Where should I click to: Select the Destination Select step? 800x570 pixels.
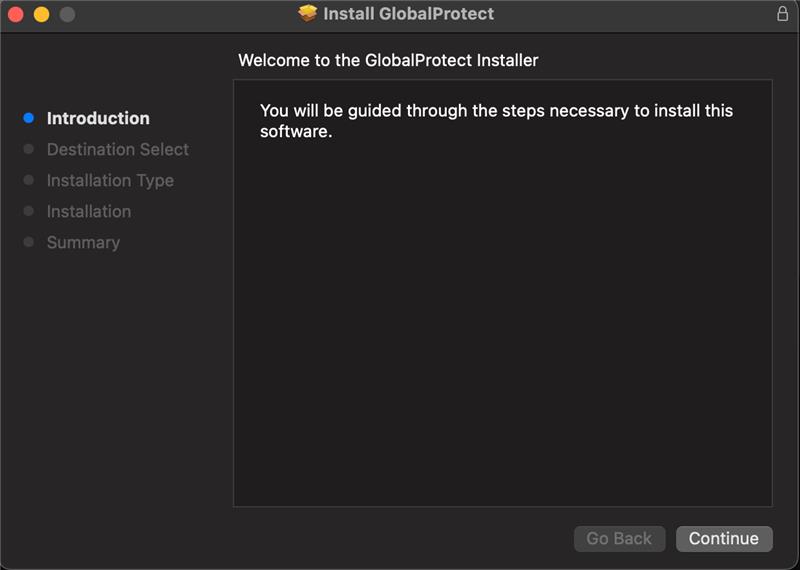pyautogui.click(x=118, y=150)
